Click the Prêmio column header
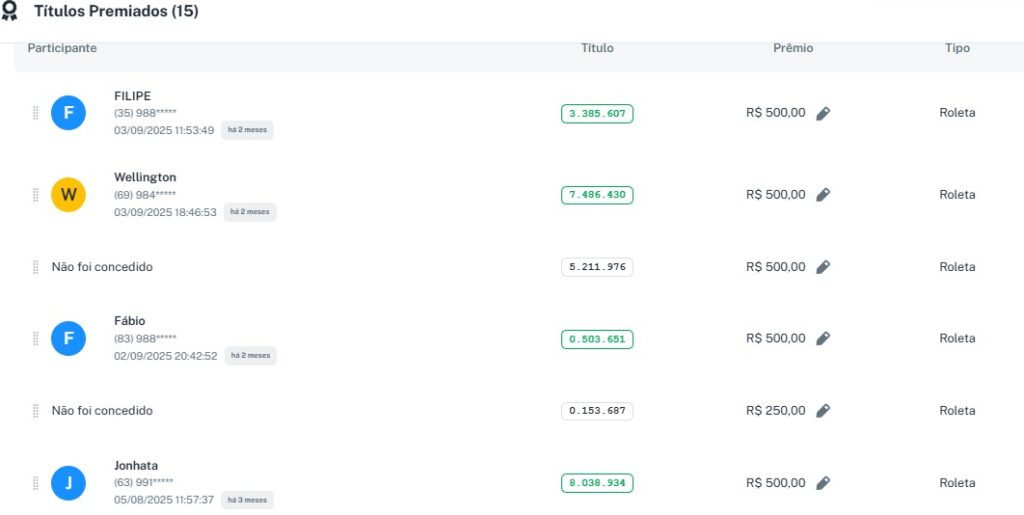Screen dimensions: 1024x515 [793, 48]
